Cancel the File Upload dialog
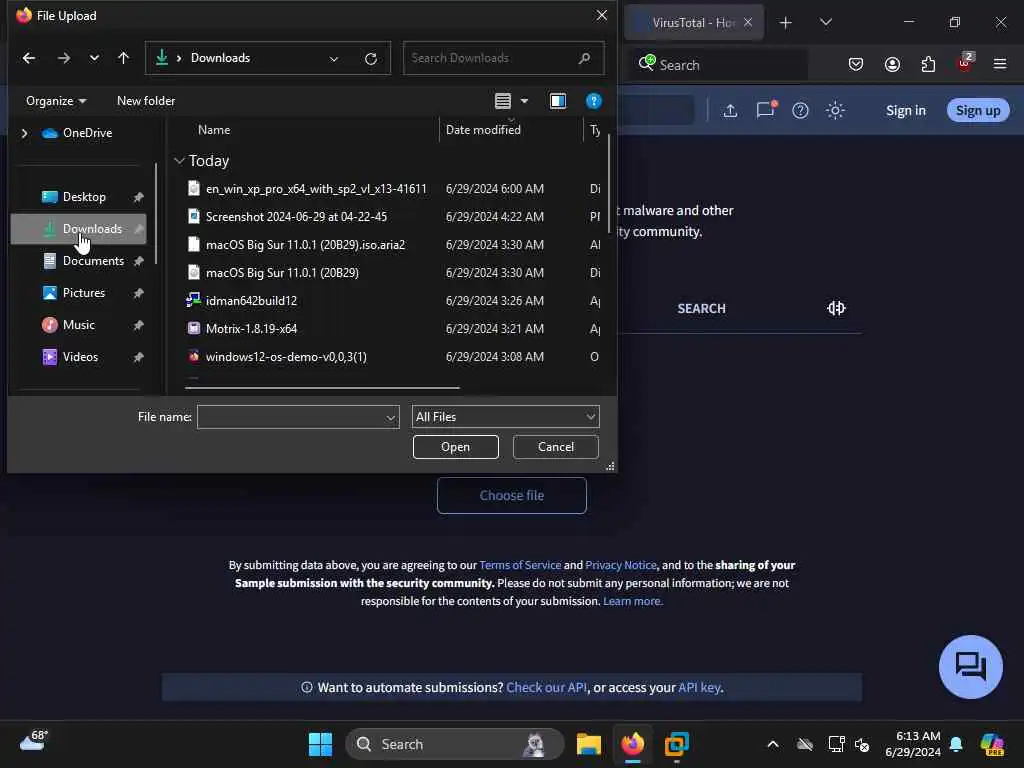The height and width of the screenshot is (768, 1024). tap(555, 447)
